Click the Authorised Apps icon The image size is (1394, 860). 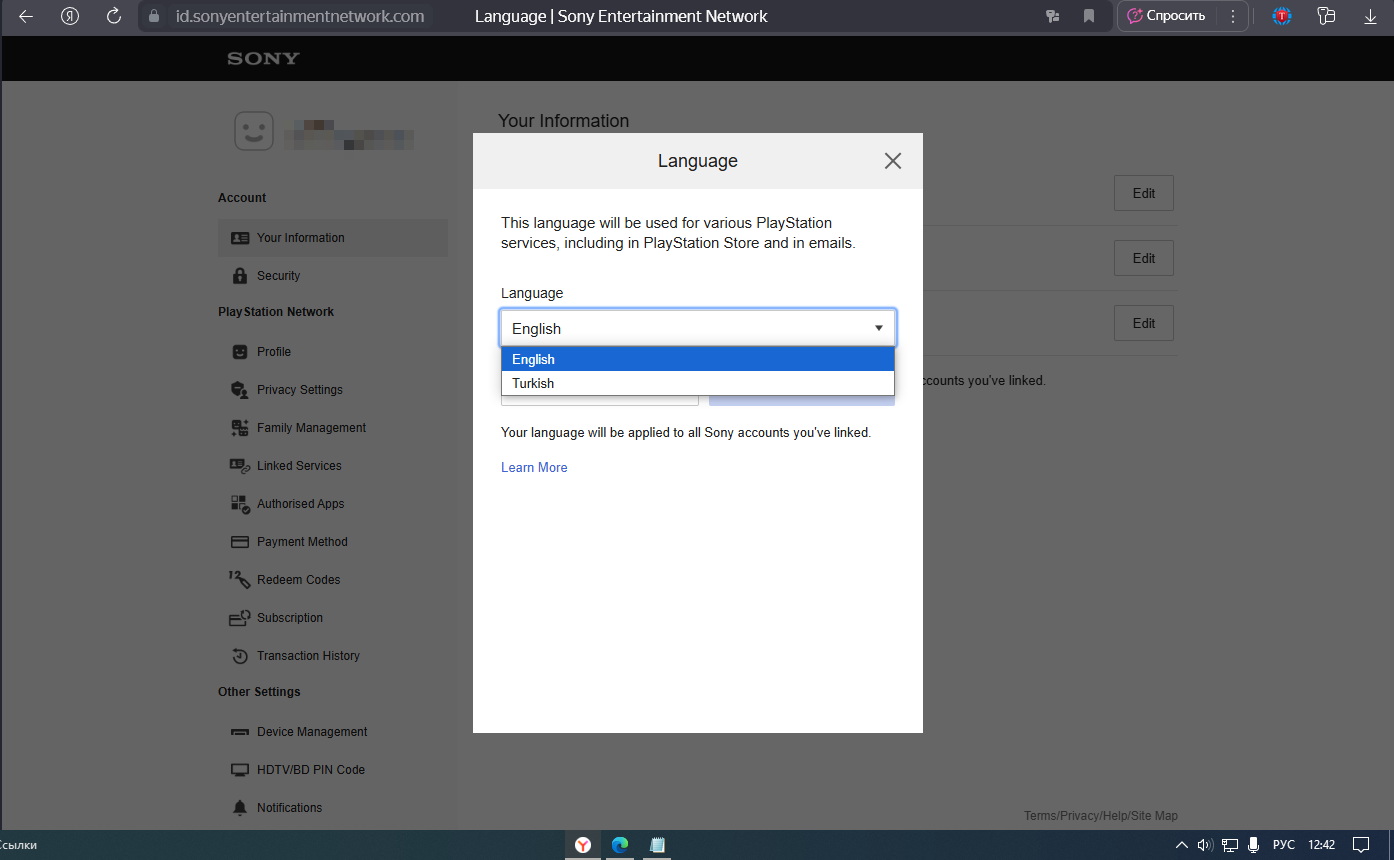(x=240, y=504)
